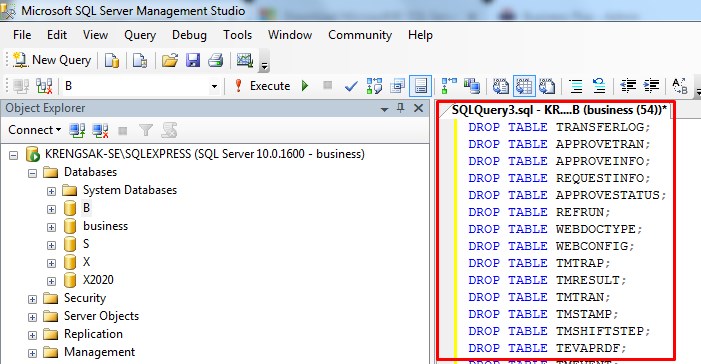Click the Object Explorer Stop icon
This screenshot has height=364, width=701.
point(122,131)
